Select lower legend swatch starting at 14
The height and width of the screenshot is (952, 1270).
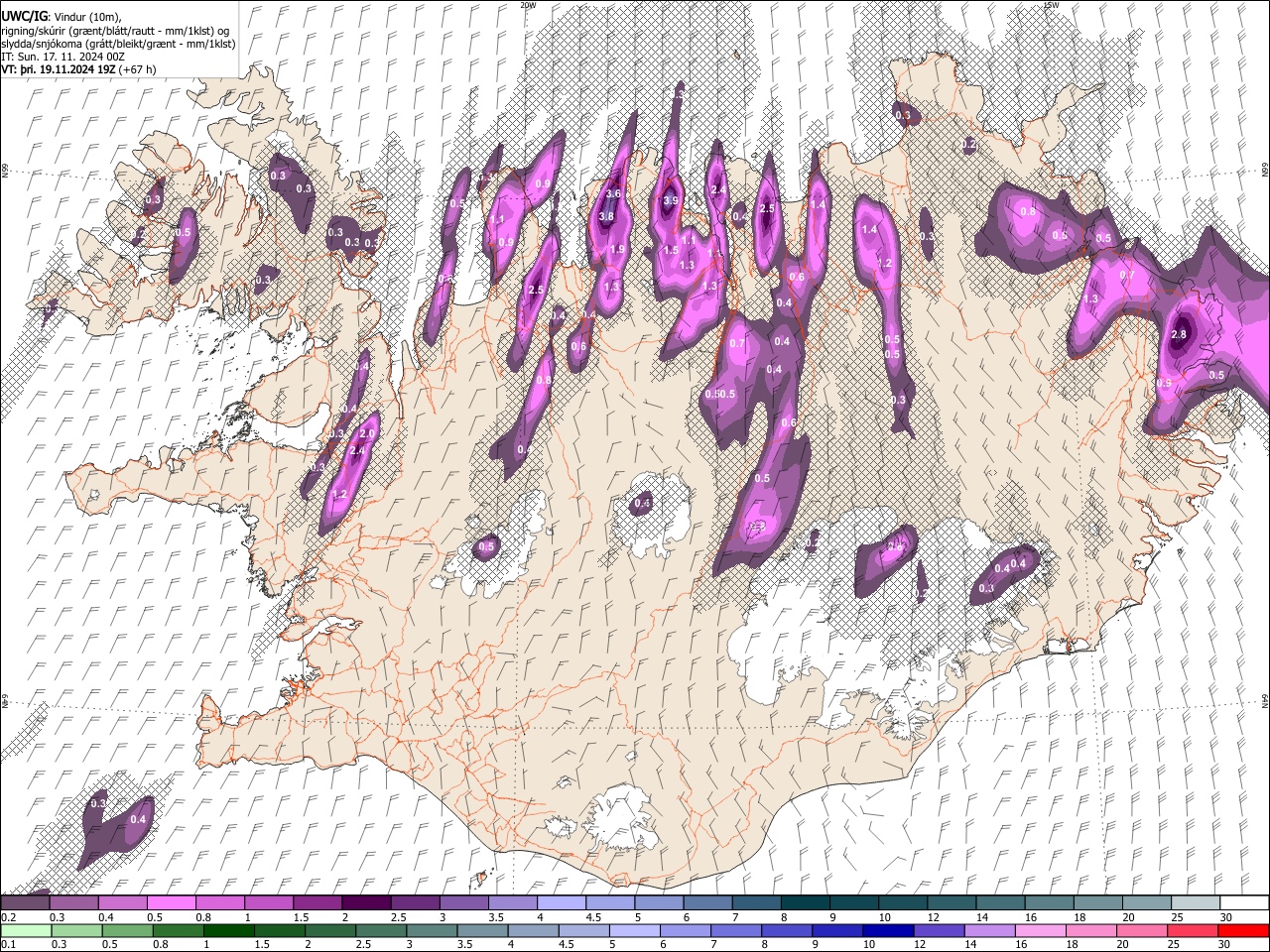[x=989, y=931]
